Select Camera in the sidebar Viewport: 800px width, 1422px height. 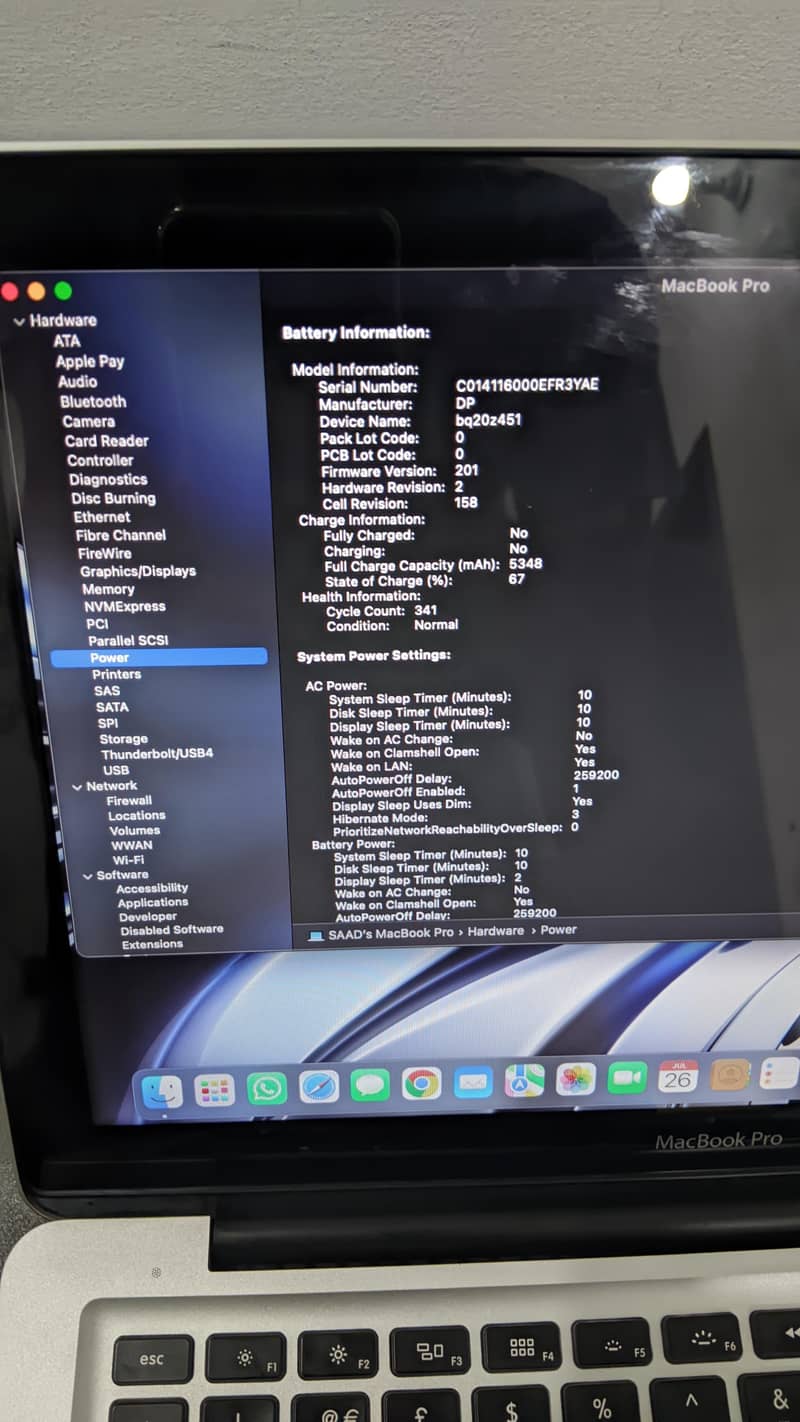[88, 421]
